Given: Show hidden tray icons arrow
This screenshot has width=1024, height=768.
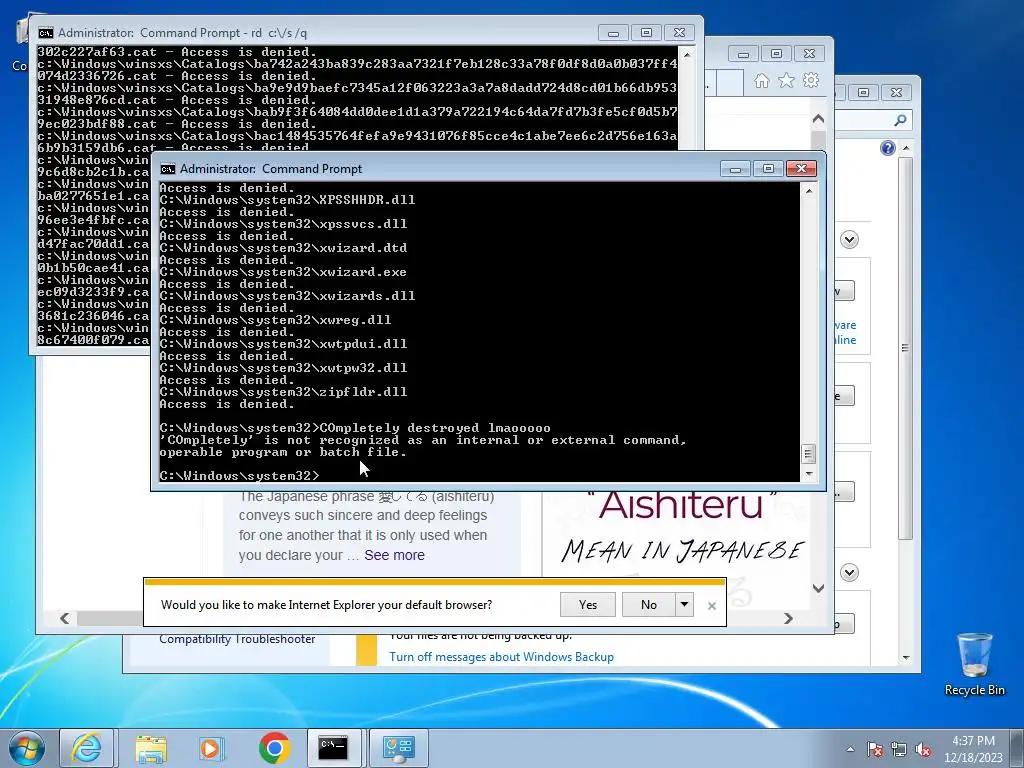Looking at the screenshot, I should pyautogui.click(x=850, y=749).
